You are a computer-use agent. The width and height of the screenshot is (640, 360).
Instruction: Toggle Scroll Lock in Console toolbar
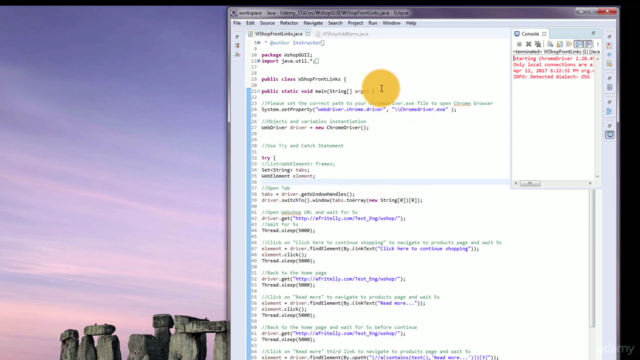tap(559, 44)
